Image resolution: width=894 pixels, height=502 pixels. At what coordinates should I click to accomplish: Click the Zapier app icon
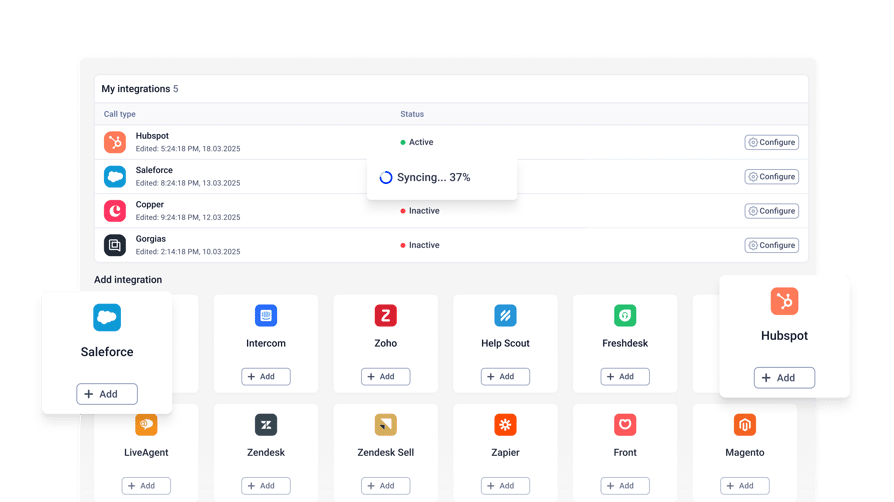(505, 424)
